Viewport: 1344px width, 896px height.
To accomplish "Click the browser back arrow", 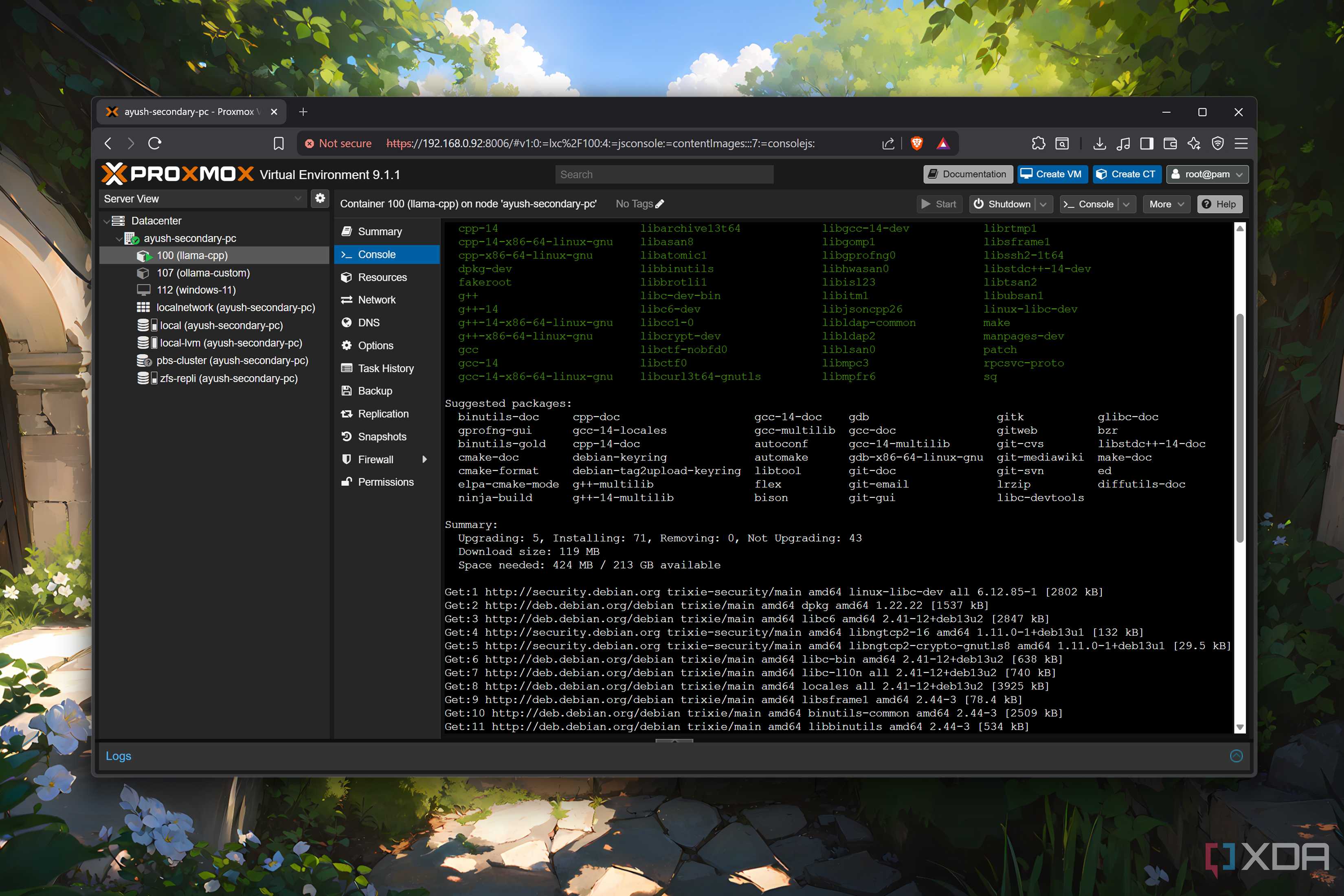I will (108, 143).
